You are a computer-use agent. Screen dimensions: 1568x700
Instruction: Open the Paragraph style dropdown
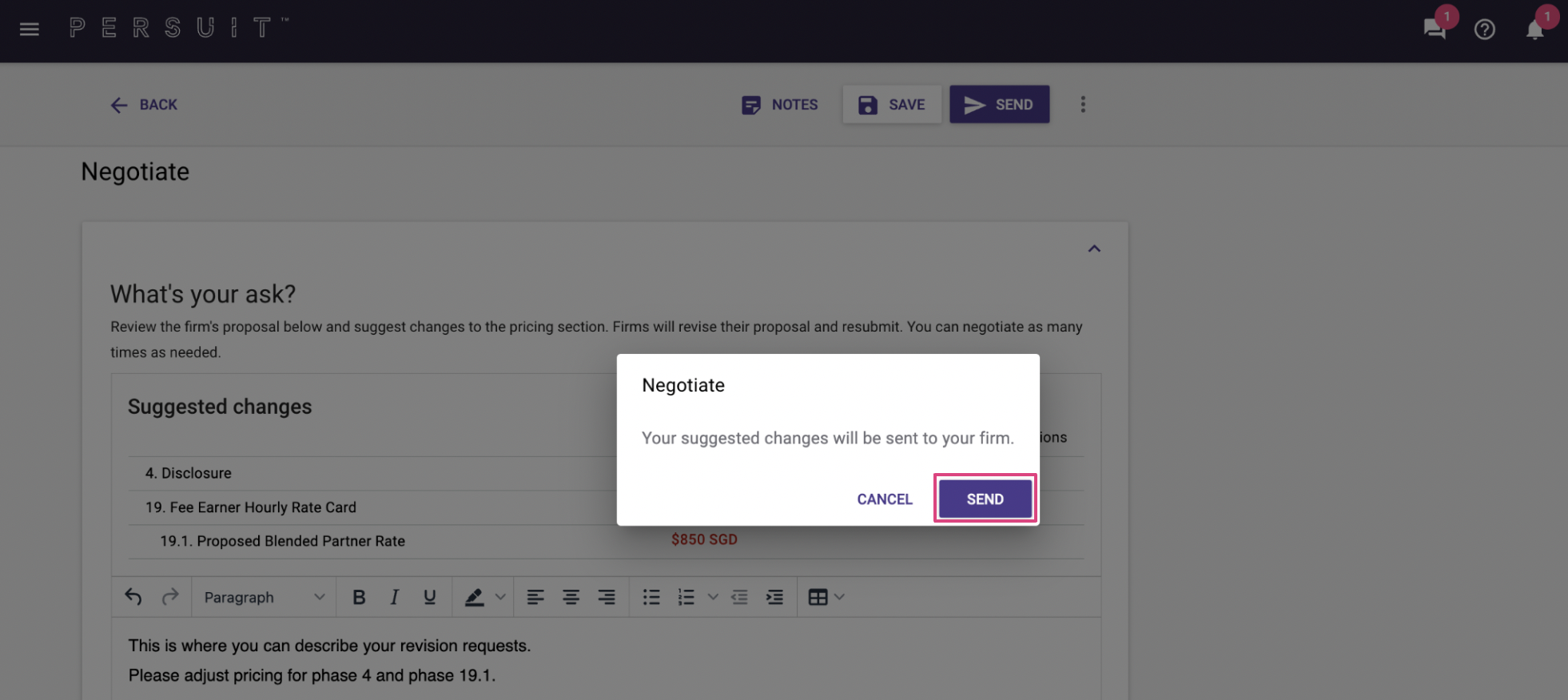pyautogui.click(x=264, y=597)
